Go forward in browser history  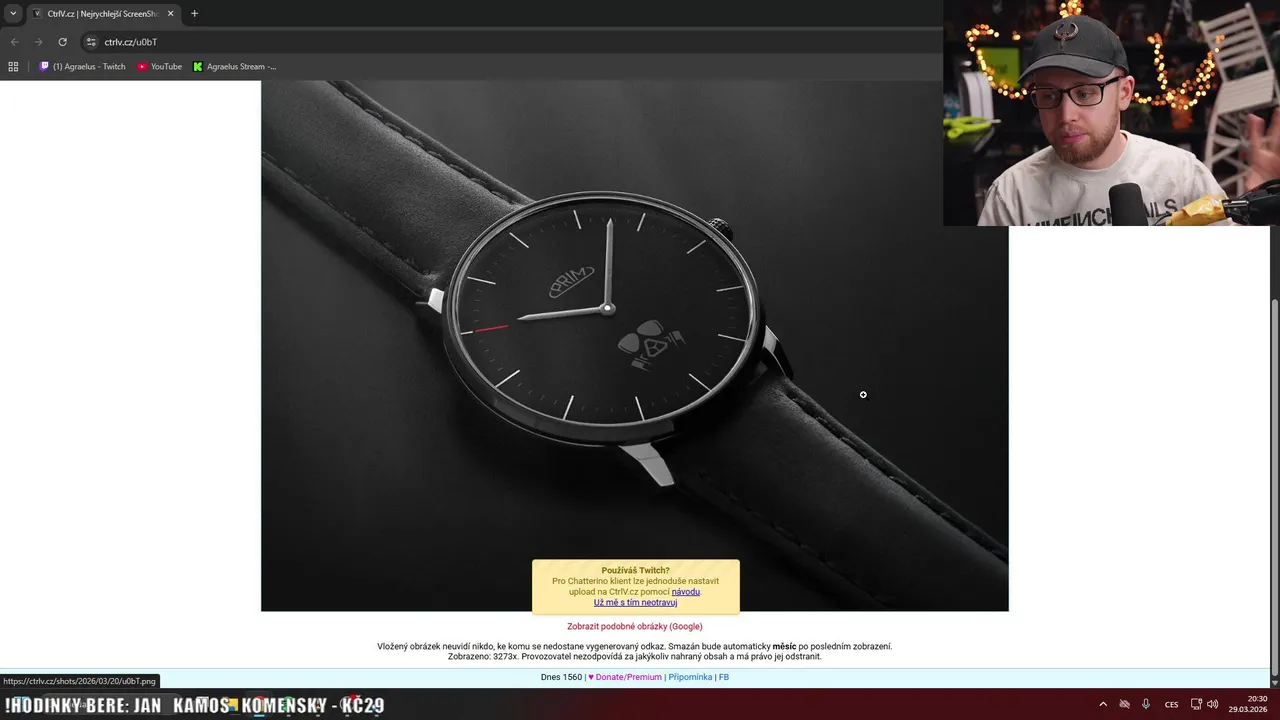tap(38, 42)
